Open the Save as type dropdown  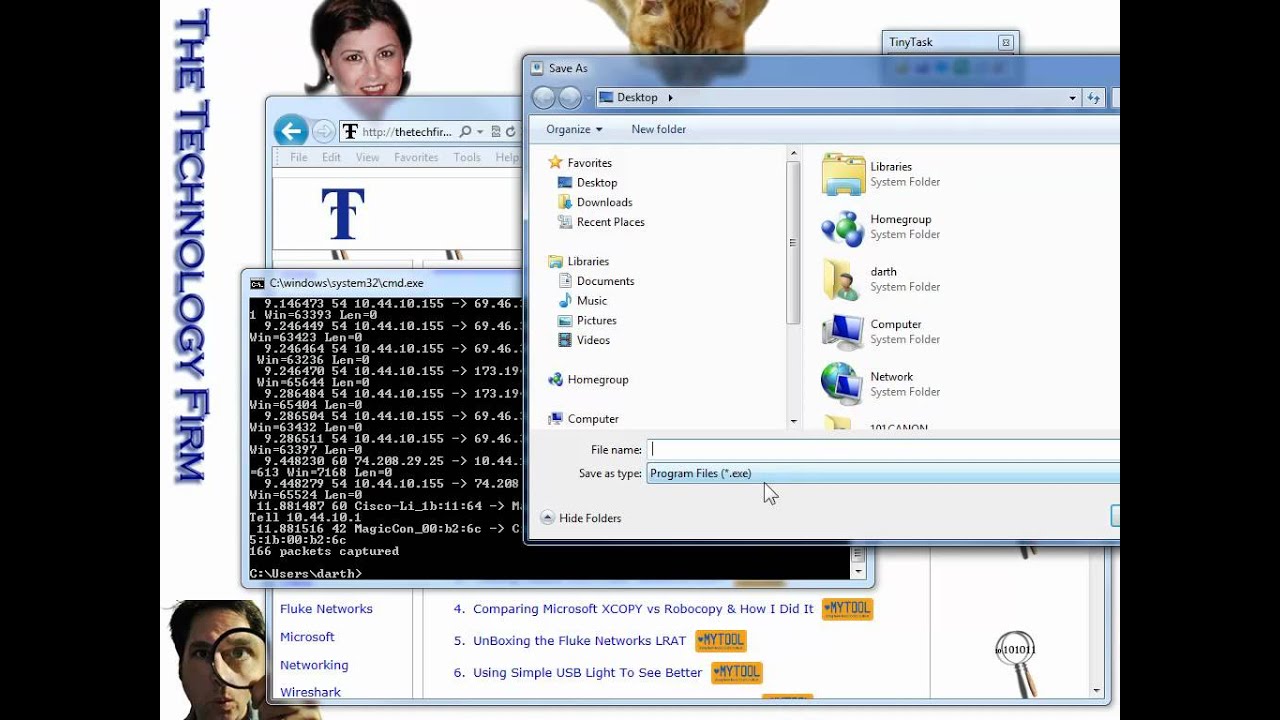pos(884,473)
